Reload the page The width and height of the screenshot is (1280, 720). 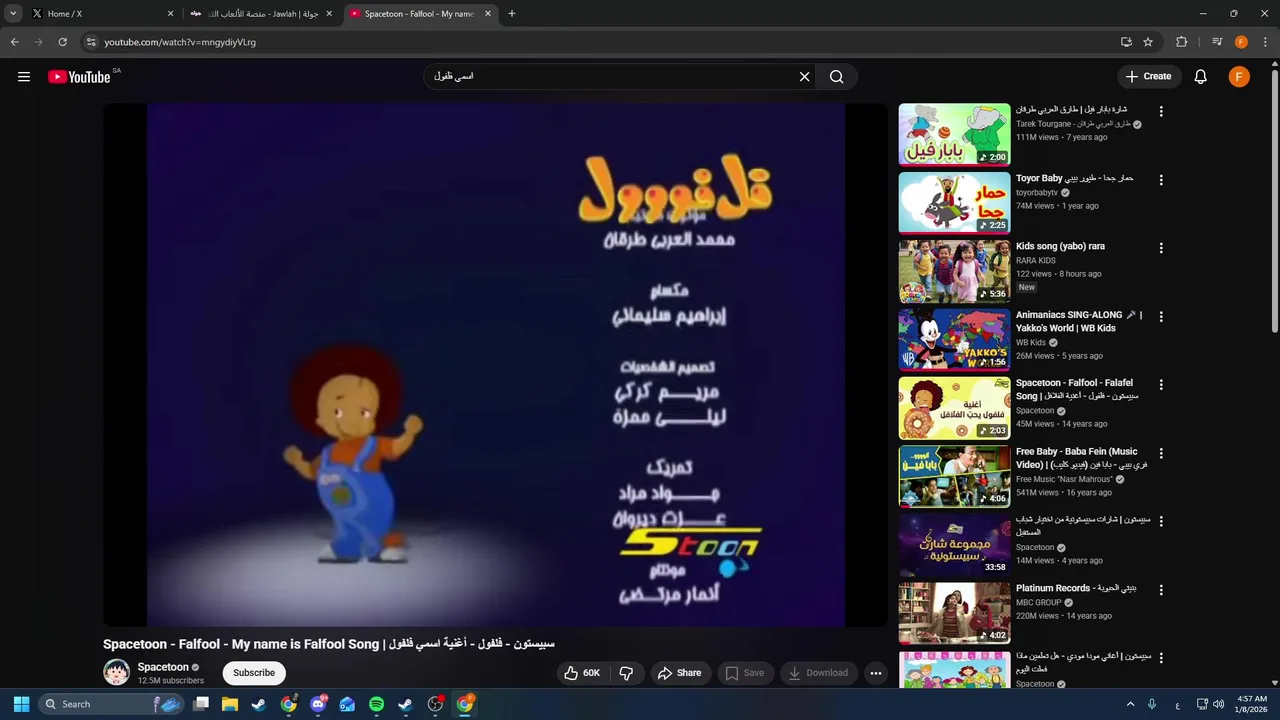(62, 42)
